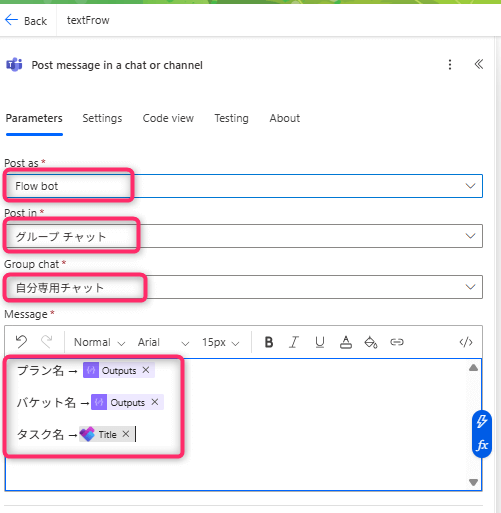Remove the Outputs token after プラン名
The height and width of the screenshot is (513, 501).
(x=146, y=370)
